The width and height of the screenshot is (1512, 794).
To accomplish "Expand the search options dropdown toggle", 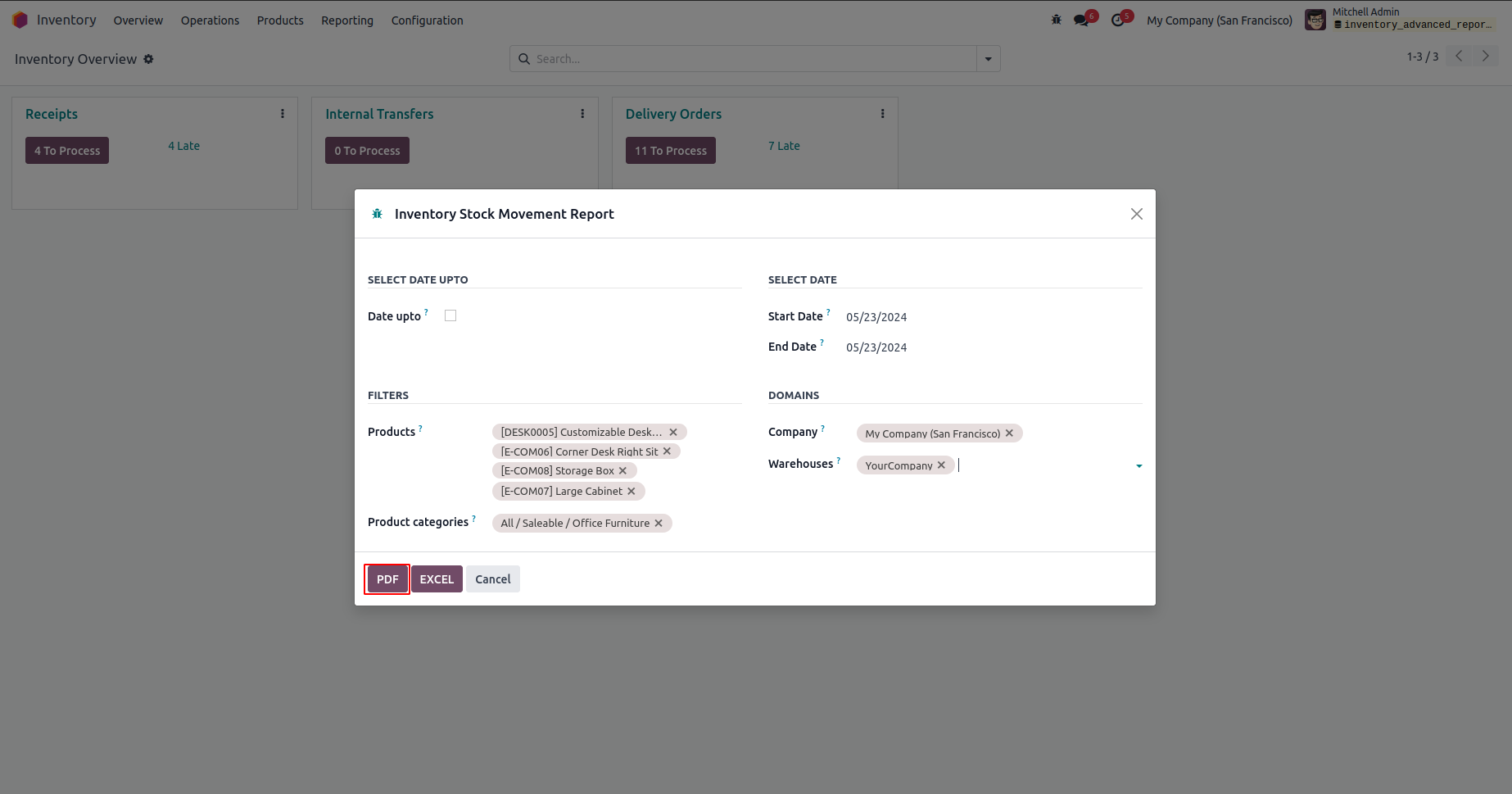I will tap(989, 59).
